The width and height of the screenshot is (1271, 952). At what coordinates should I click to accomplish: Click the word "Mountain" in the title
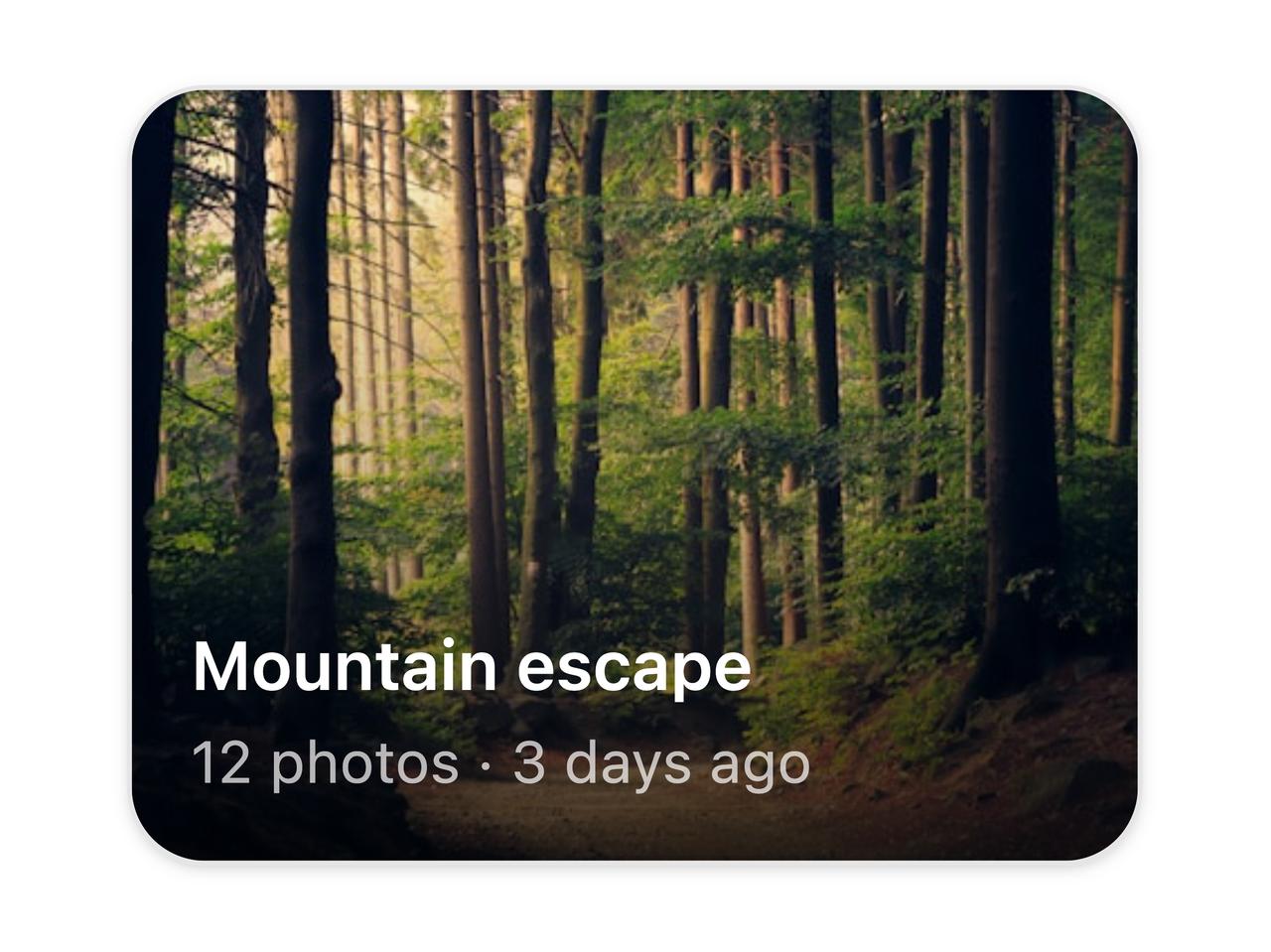coord(344,666)
